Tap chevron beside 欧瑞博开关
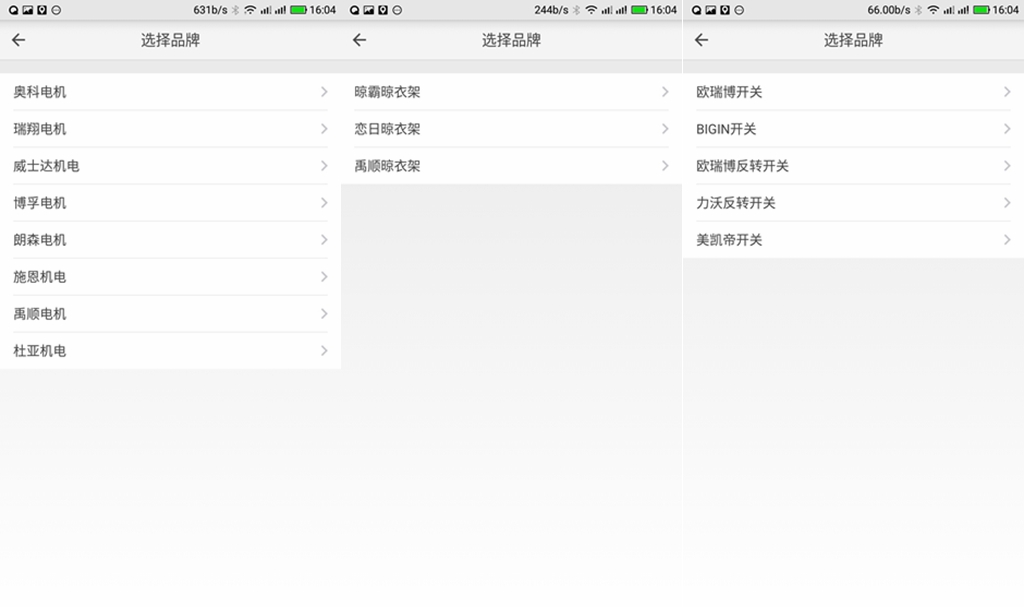 coord(1007,91)
